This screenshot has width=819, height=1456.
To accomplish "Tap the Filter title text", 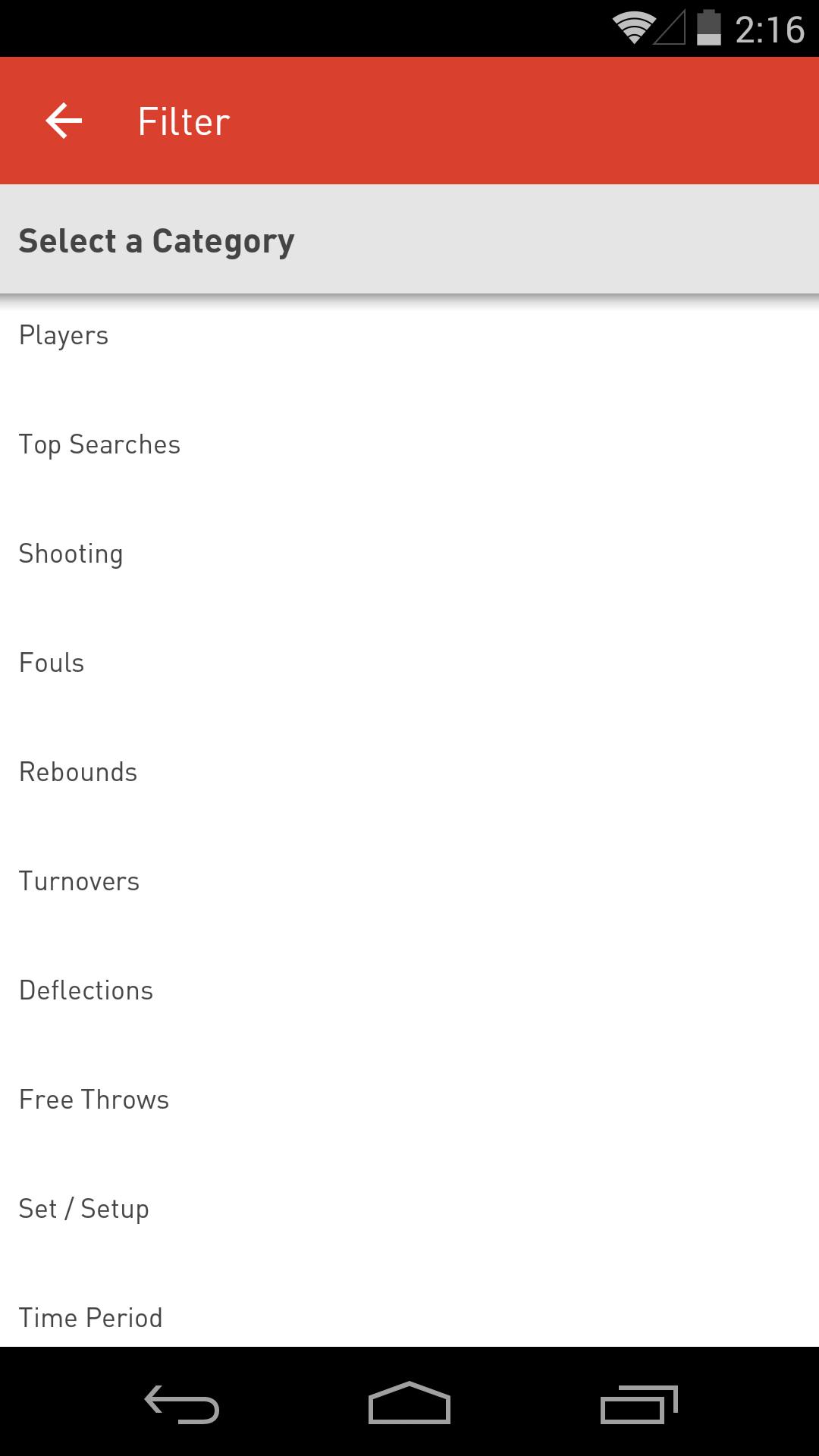I will [x=184, y=121].
